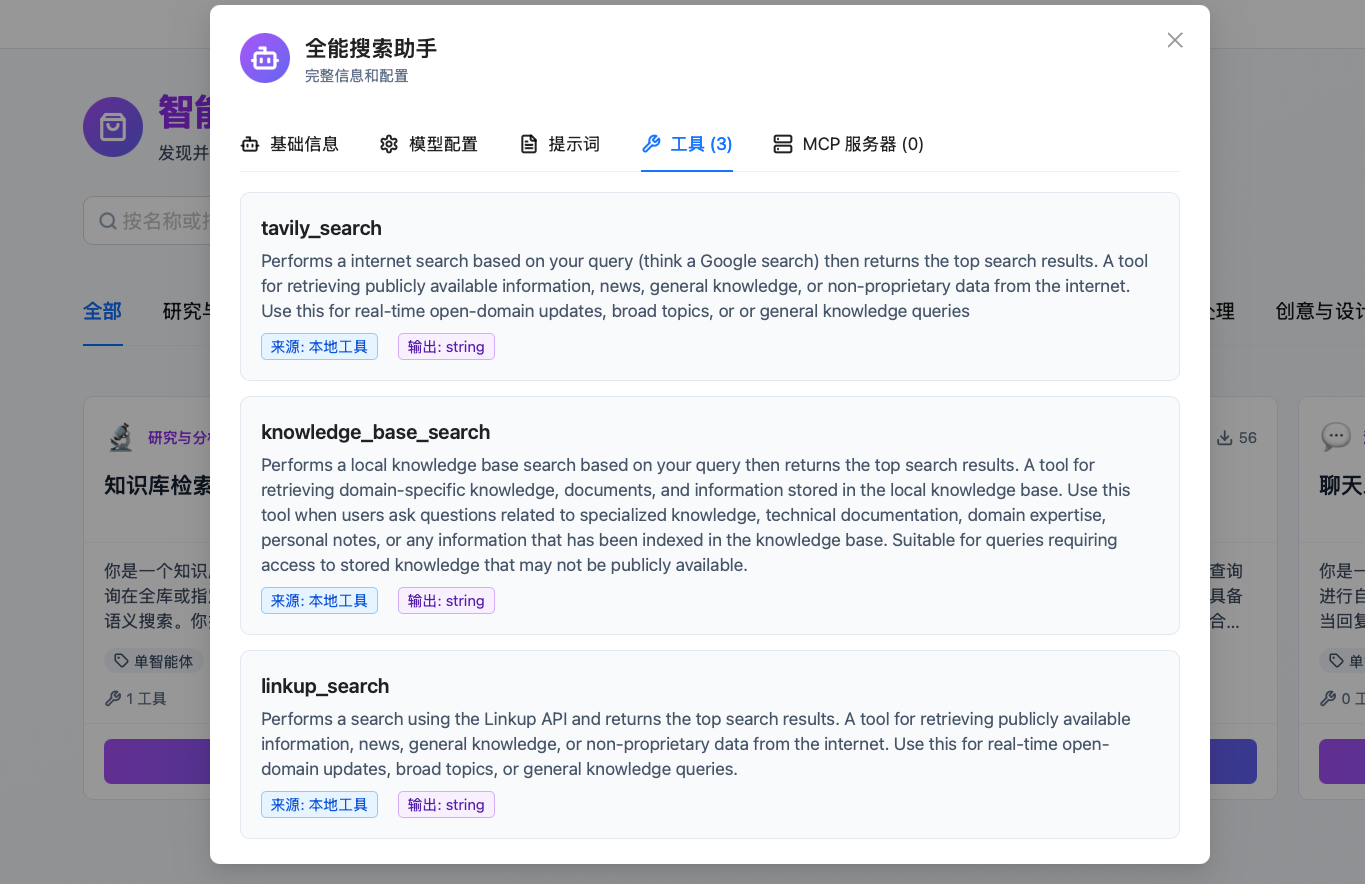Select the linkup_search tool title
Screen dimensions: 1365x884
[325, 686]
